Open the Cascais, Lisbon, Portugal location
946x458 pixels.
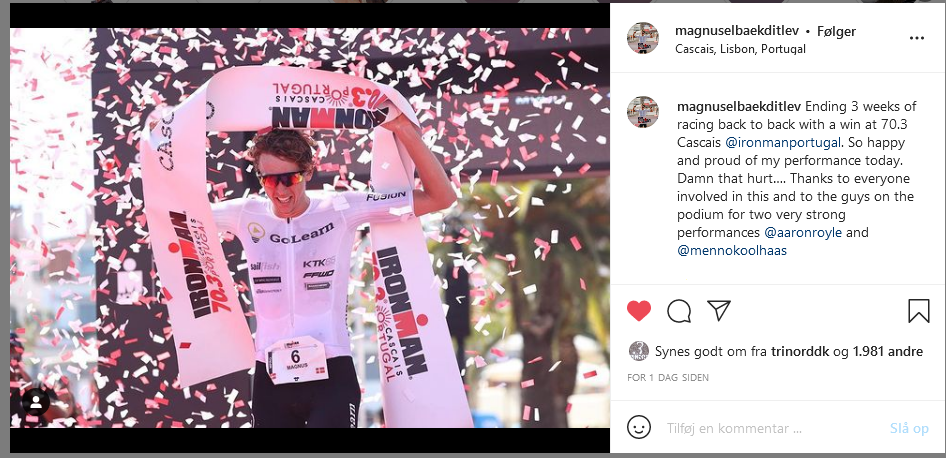coord(740,49)
